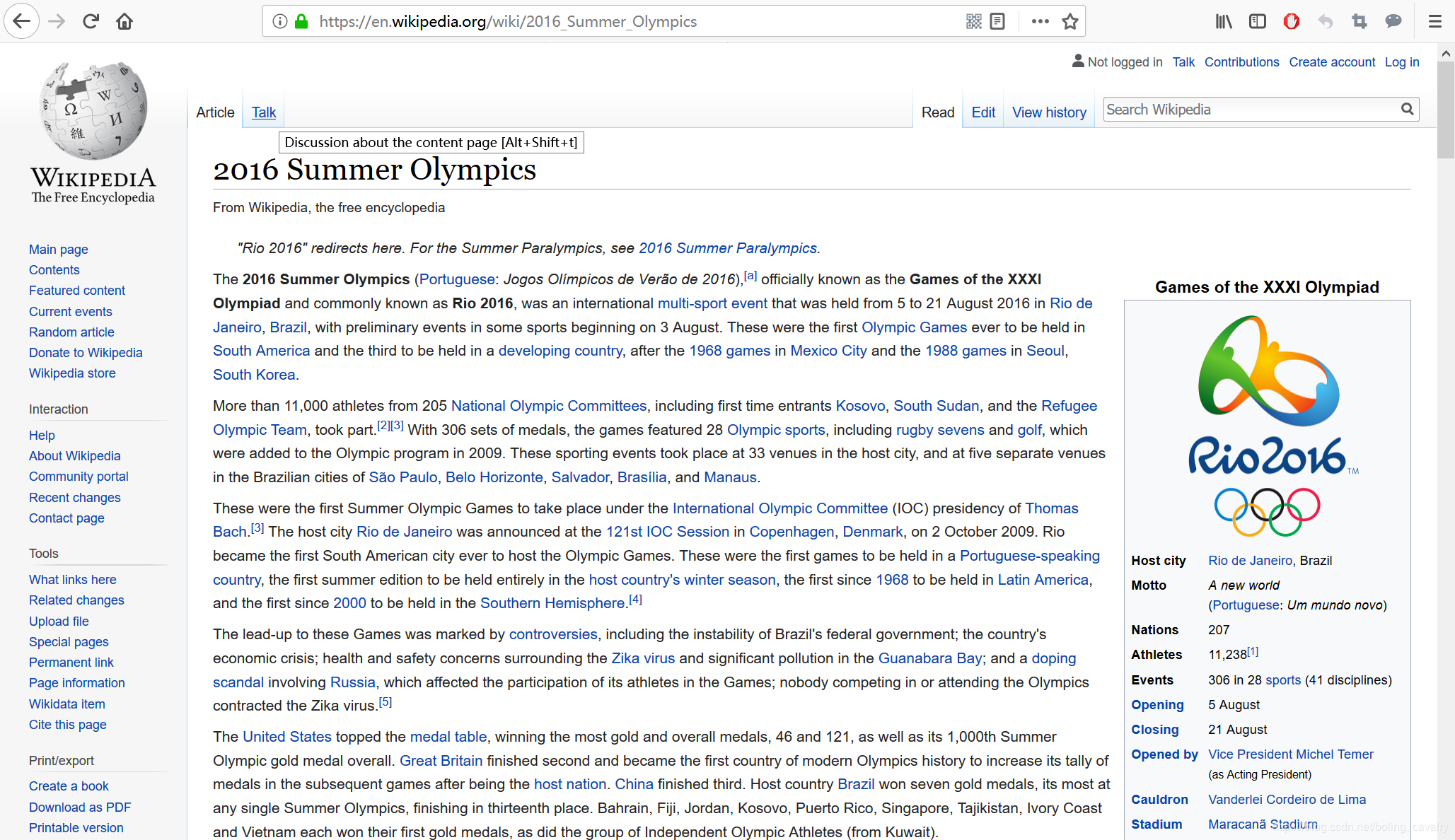1455x840 pixels.
Task: Open the 2016 Summer Paralympics link
Action: pos(727,248)
